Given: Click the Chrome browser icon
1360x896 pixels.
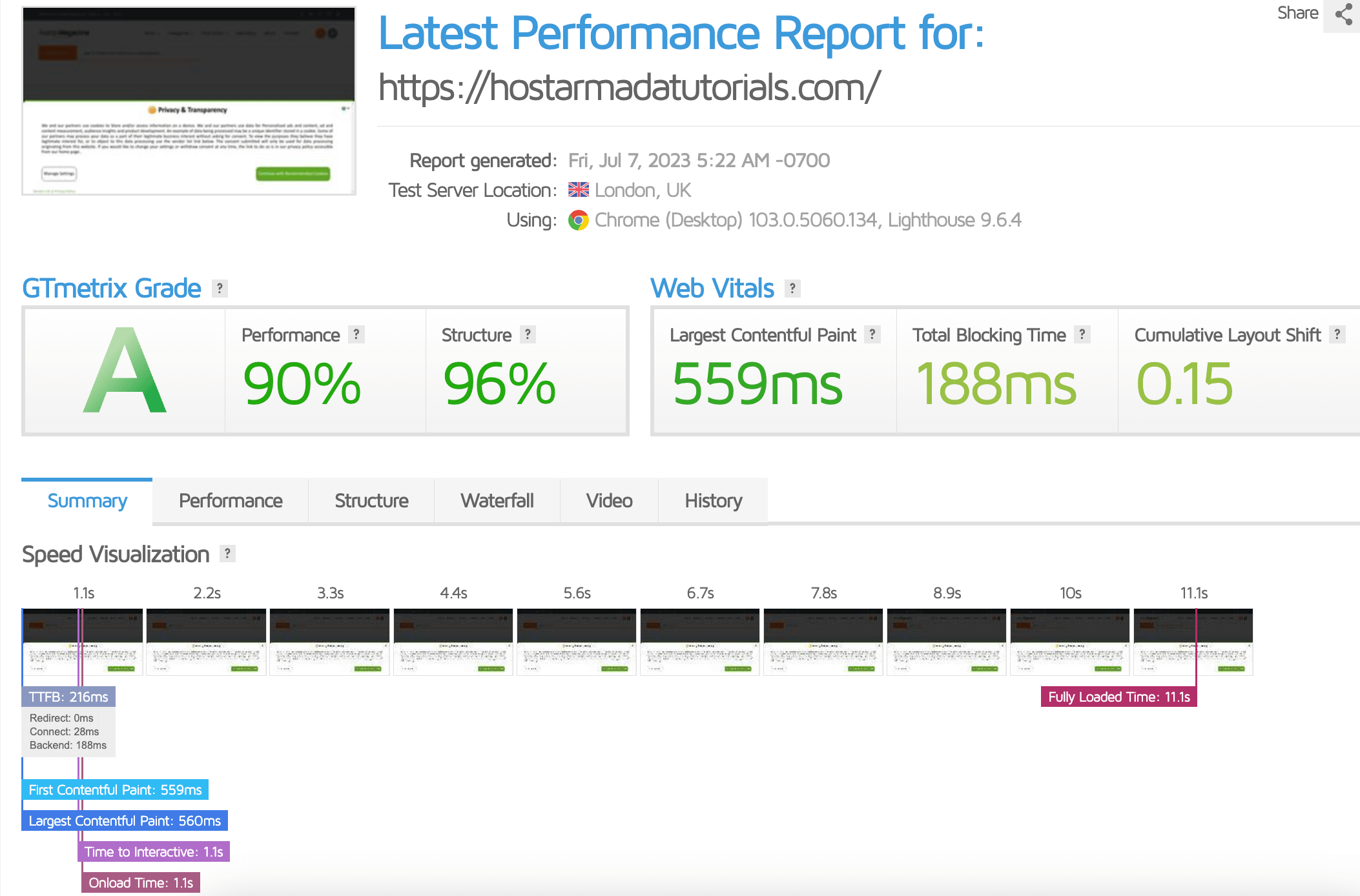Looking at the screenshot, I should click(x=578, y=220).
